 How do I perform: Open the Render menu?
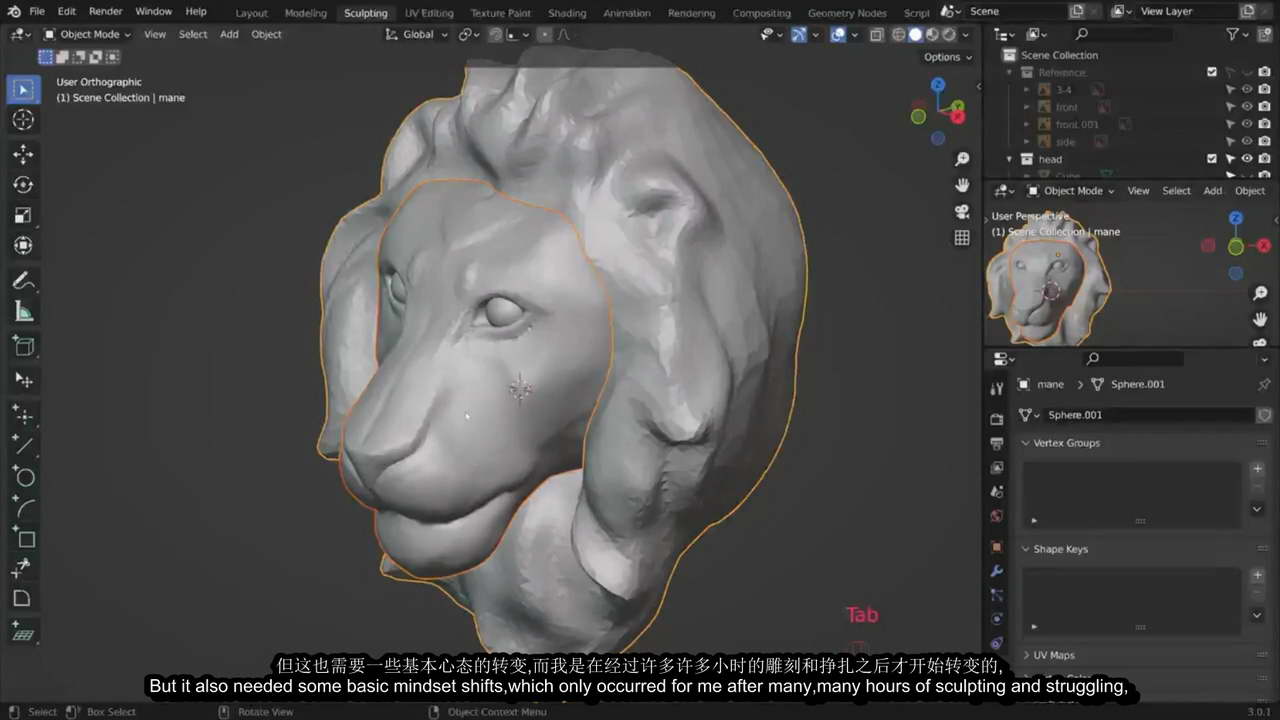point(105,11)
